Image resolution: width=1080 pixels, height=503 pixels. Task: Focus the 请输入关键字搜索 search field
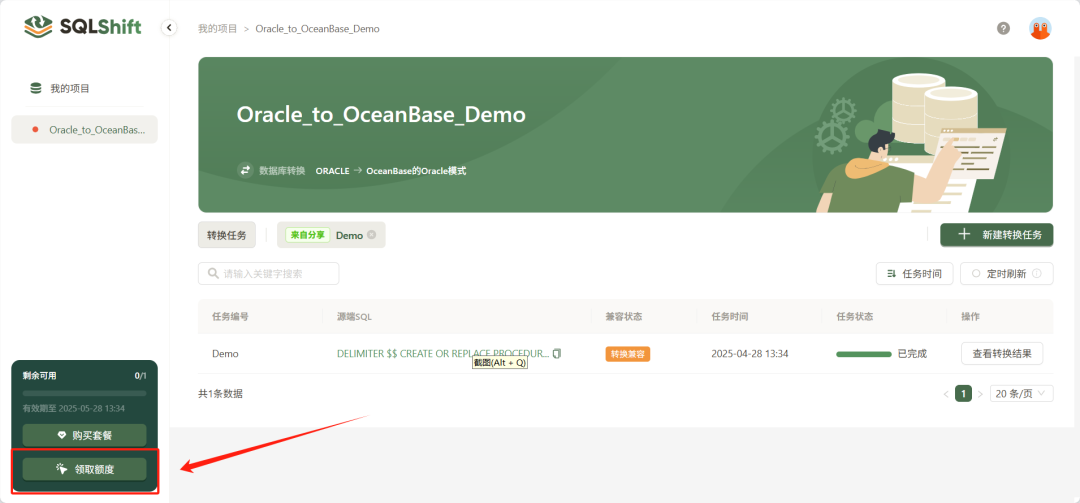click(269, 274)
